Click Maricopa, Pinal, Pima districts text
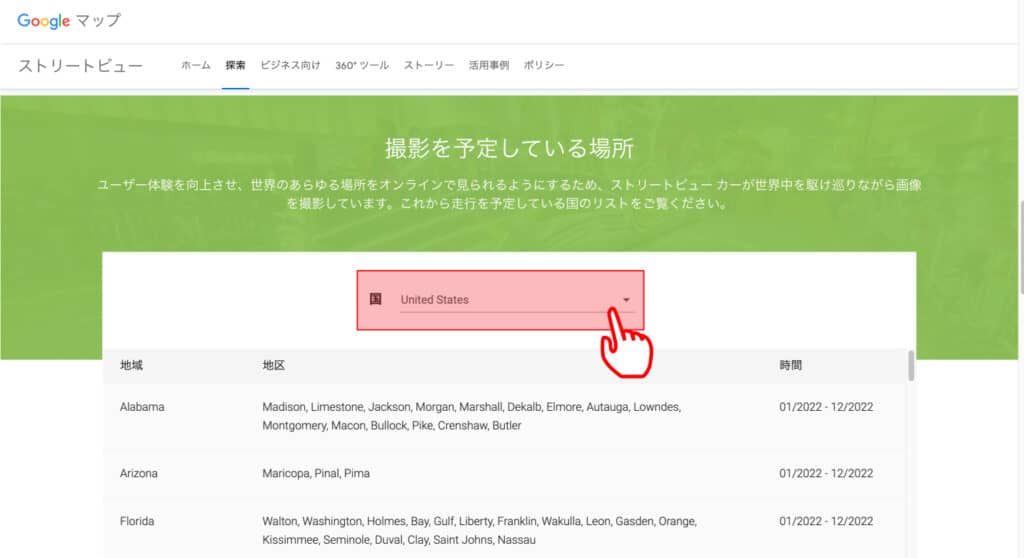Viewport: 1024px width, 558px height. point(316,474)
